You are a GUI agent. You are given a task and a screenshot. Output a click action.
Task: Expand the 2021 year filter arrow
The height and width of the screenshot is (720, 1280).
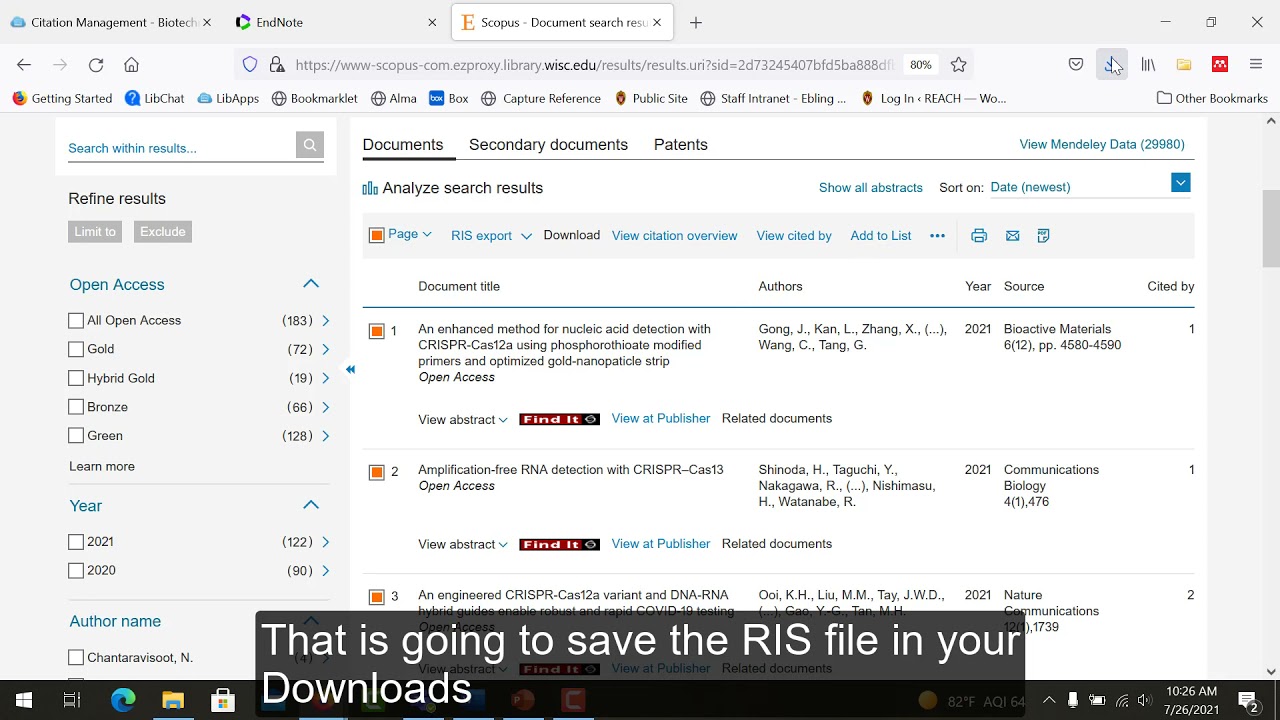tap(325, 542)
